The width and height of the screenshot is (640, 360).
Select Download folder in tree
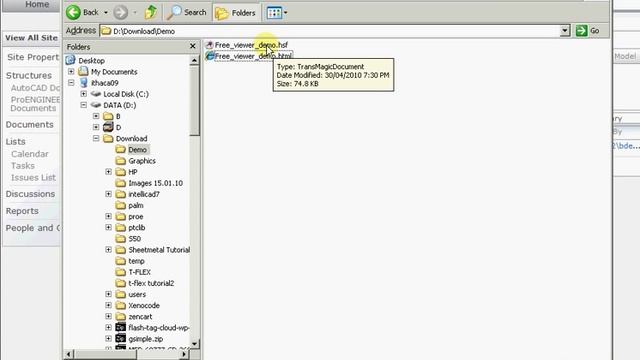[x=131, y=138]
